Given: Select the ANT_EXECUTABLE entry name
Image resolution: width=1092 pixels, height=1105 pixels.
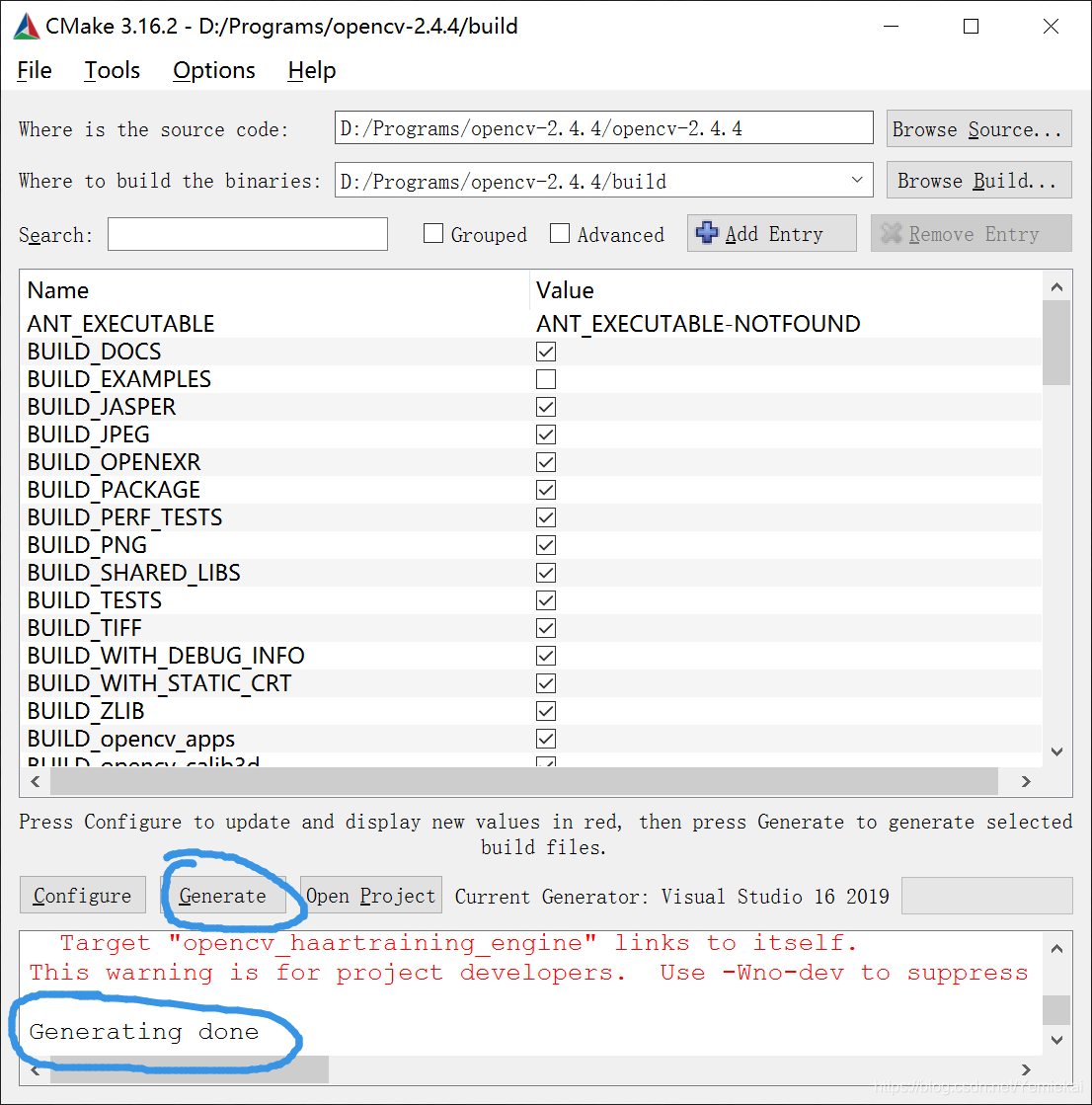Looking at the screenshot, I should pos(121,324).
